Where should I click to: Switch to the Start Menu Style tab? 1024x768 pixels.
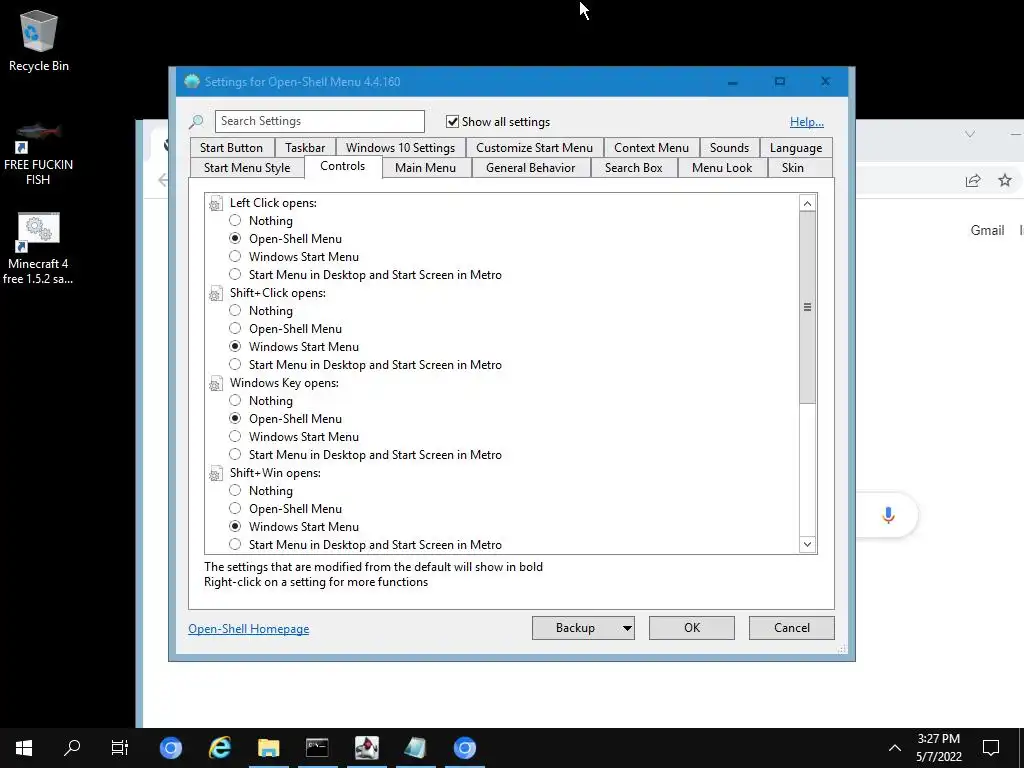(x=247, y=168)
